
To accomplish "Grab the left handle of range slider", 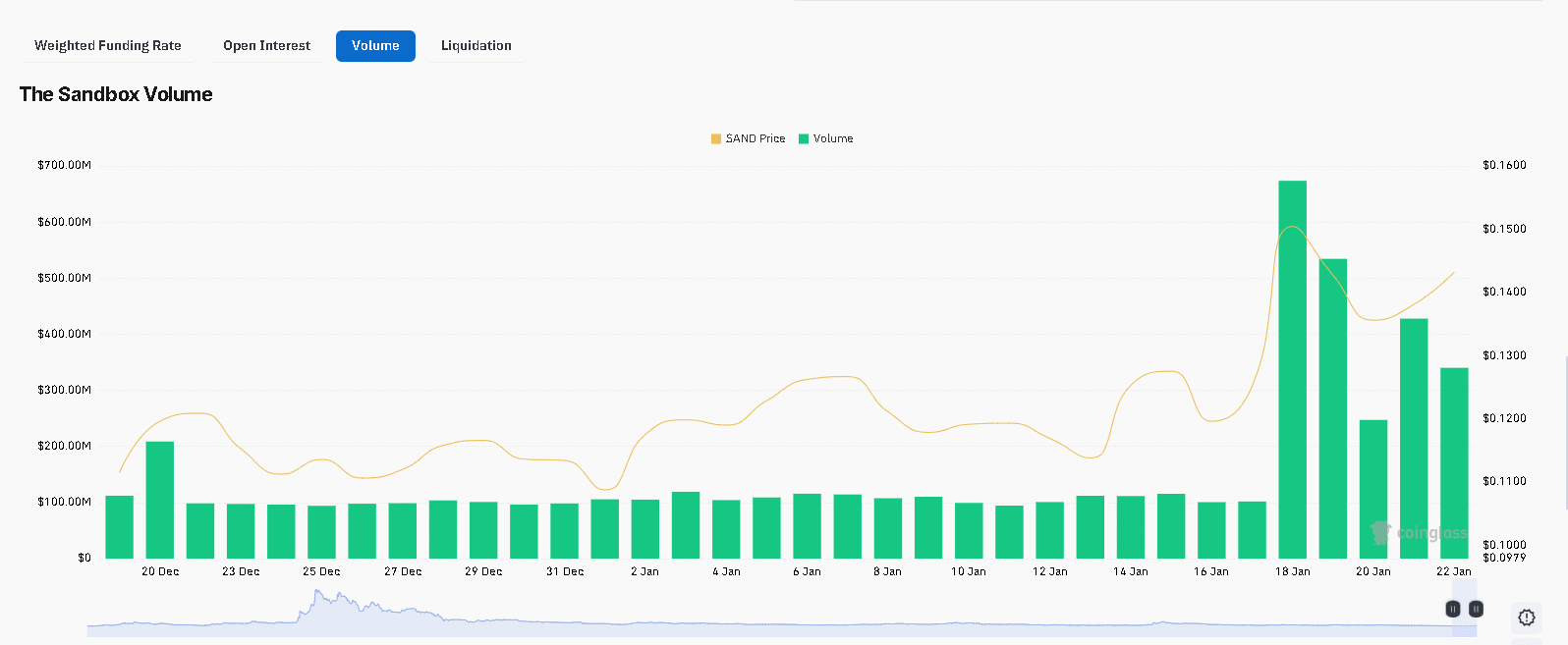I will (1452, 609).
